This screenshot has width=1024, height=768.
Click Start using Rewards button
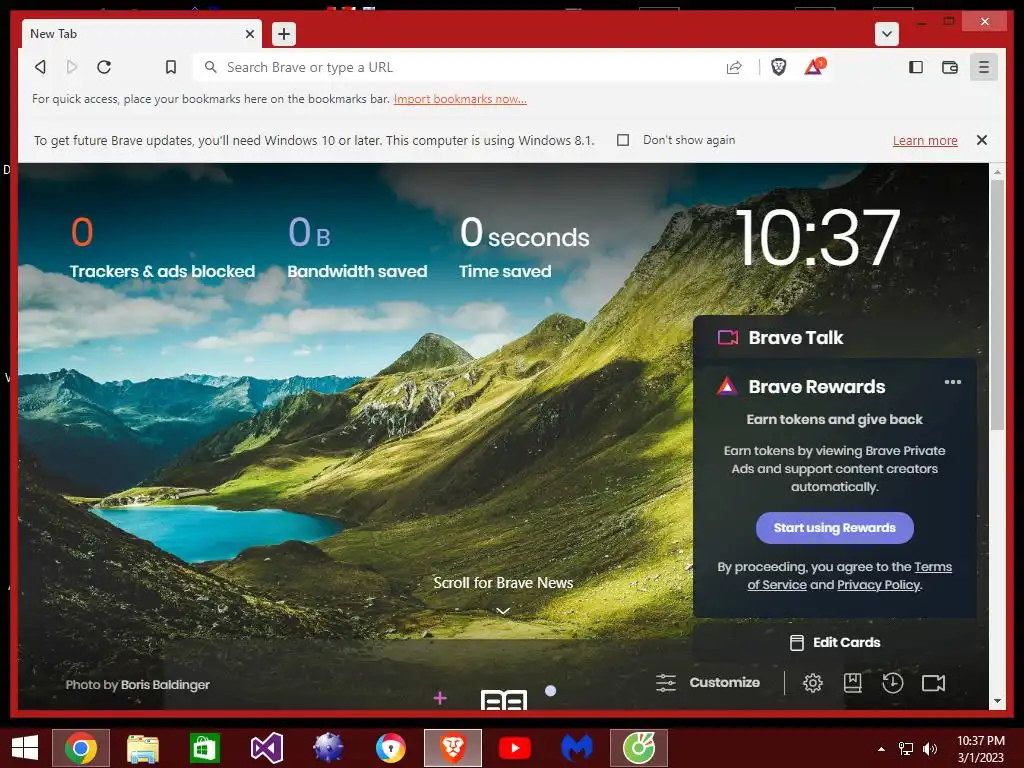pos(834,528)
